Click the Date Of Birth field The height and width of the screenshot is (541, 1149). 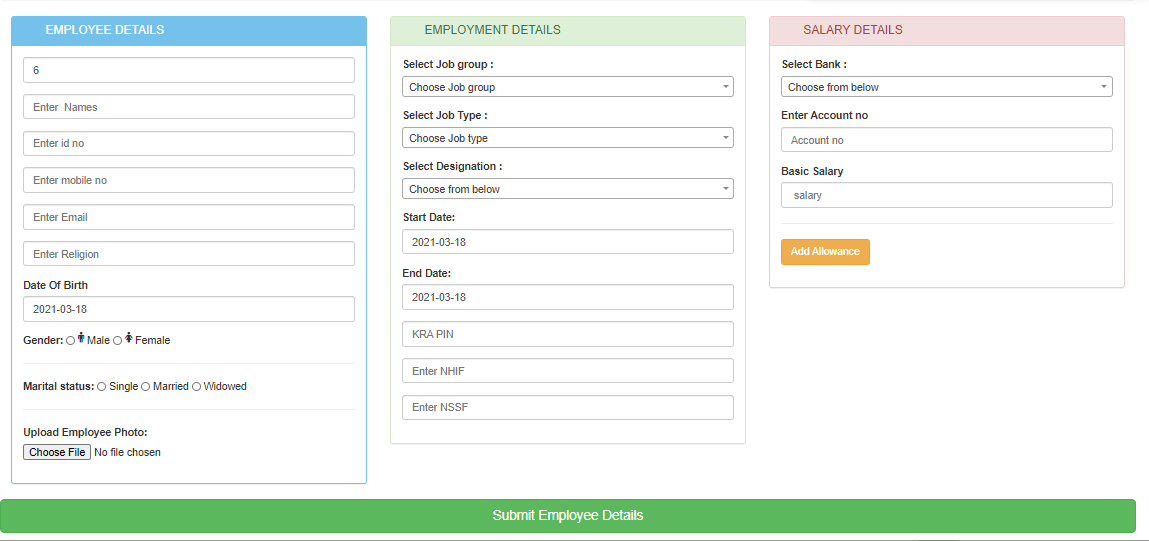click(189, 309)
